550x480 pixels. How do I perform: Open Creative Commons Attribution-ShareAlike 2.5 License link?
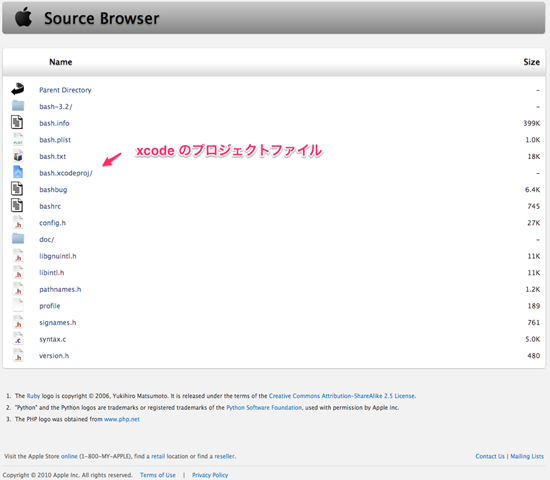tap(342, 396)
